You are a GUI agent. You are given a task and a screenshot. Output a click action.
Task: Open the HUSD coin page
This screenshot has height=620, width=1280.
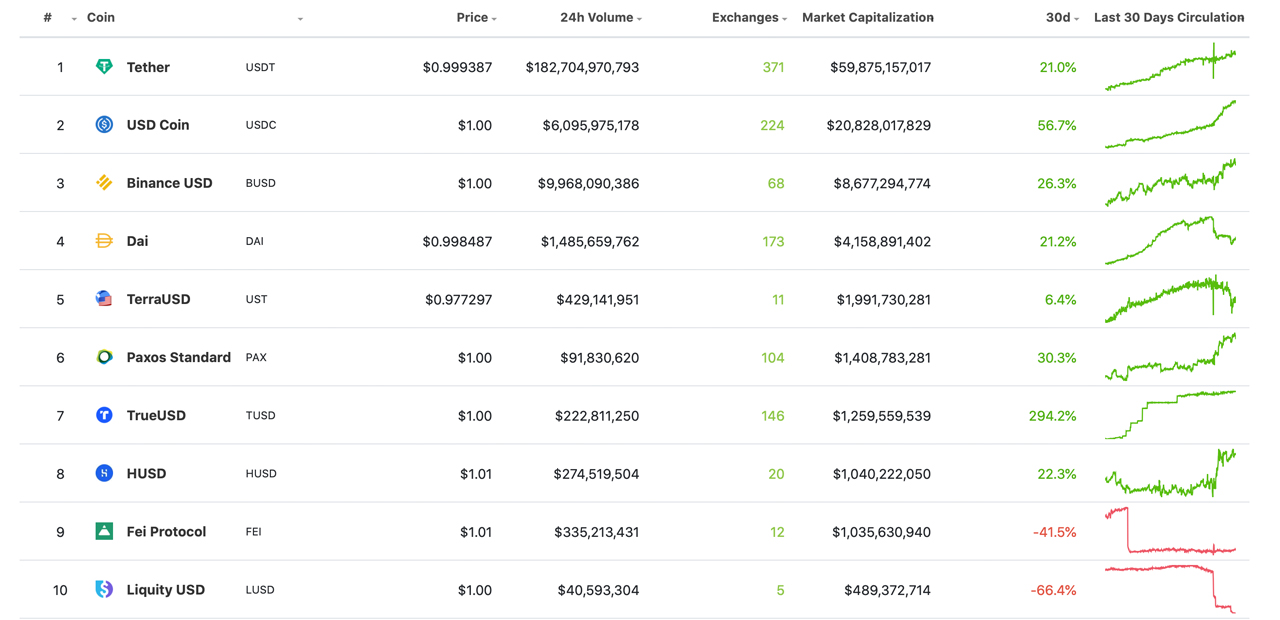146,473
